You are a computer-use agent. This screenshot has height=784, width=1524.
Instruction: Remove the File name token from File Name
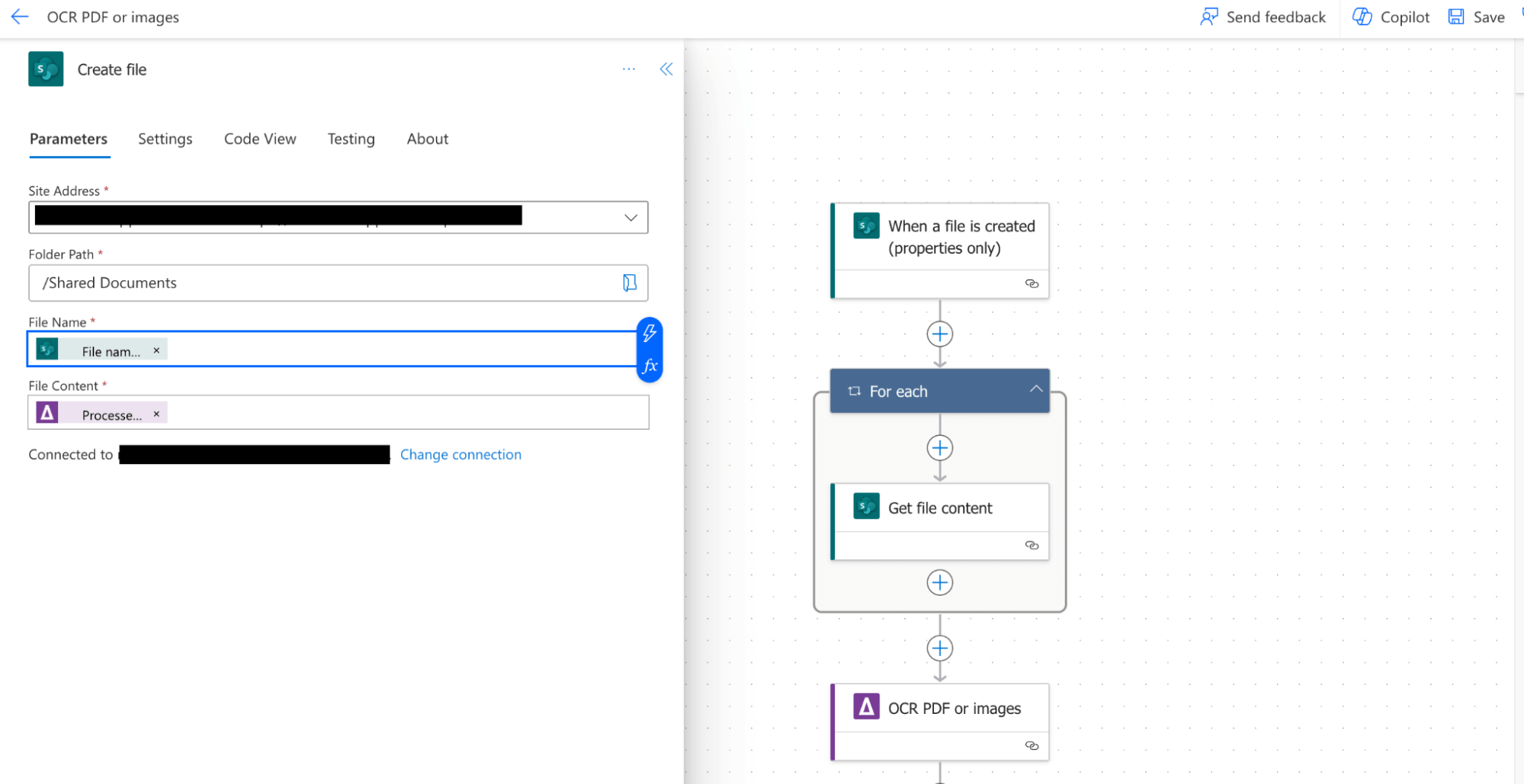click(x=156, y=350)
